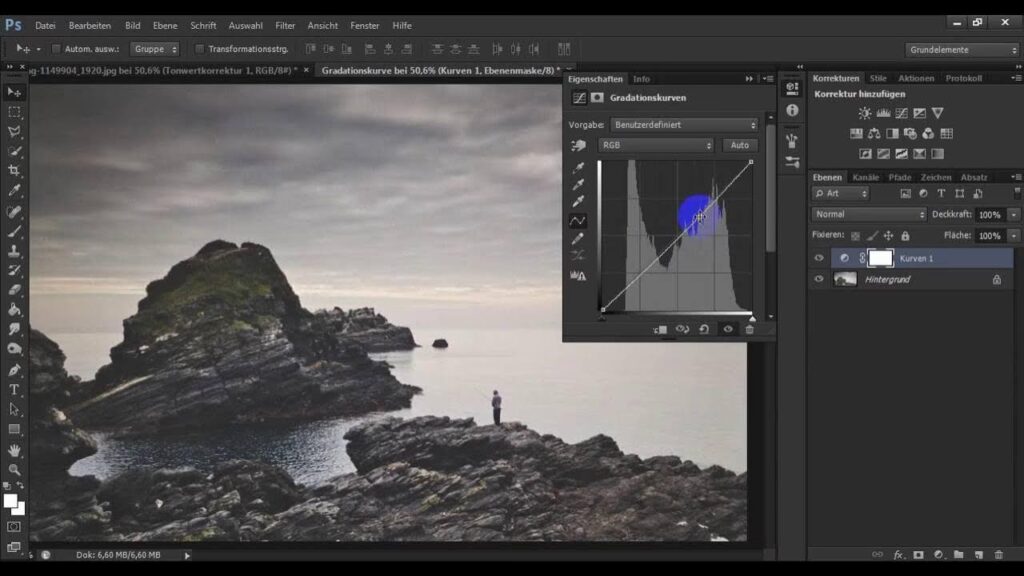The width and height of the screenshot is (1024, 576).
Task: Switch to the Kanäle tab
Action: [865, 177]
